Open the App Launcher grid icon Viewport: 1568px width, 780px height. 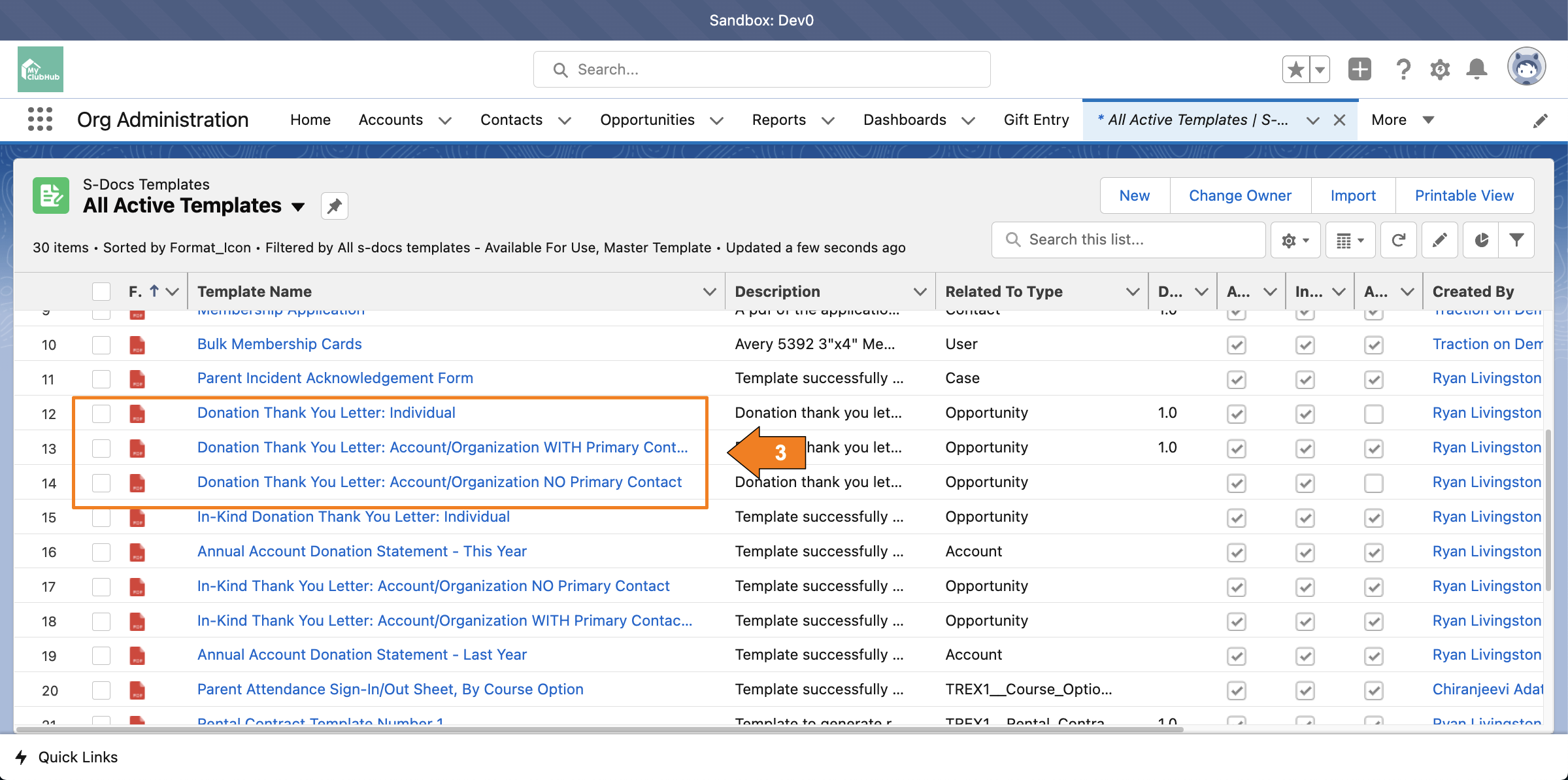coord(40,120)
